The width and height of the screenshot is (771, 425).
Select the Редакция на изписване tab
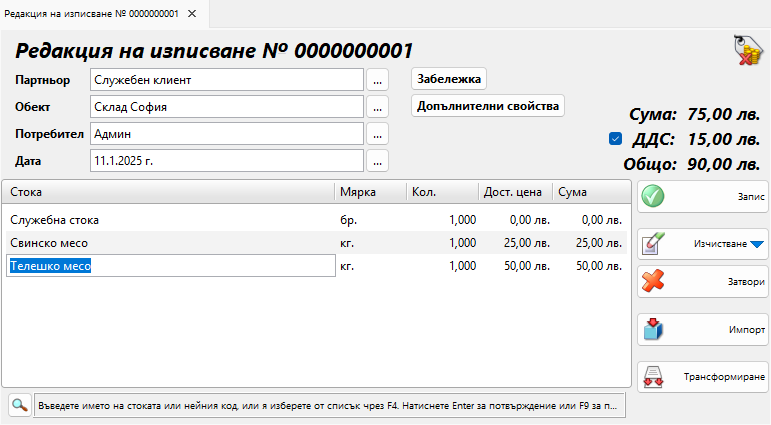(x=92, y=13)
